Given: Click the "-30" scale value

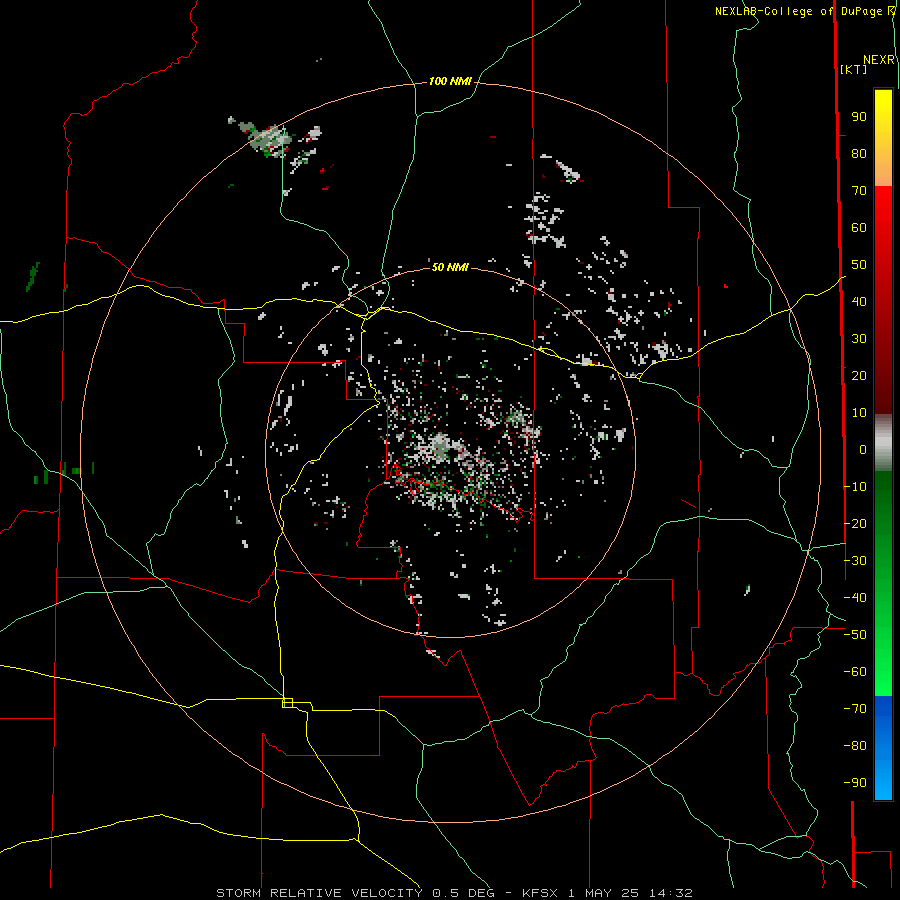Looking at the screenshot, I should coord(855,561).
